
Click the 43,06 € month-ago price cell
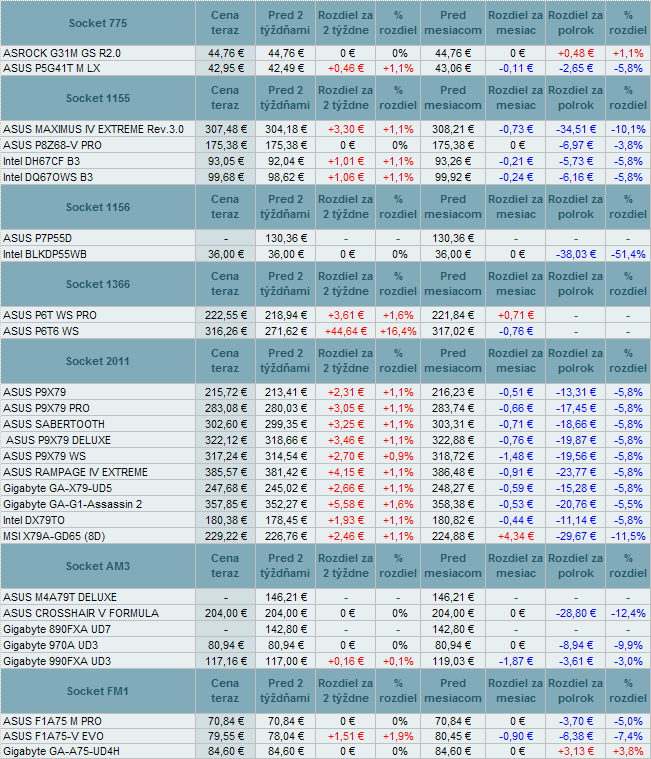[453, 68]
